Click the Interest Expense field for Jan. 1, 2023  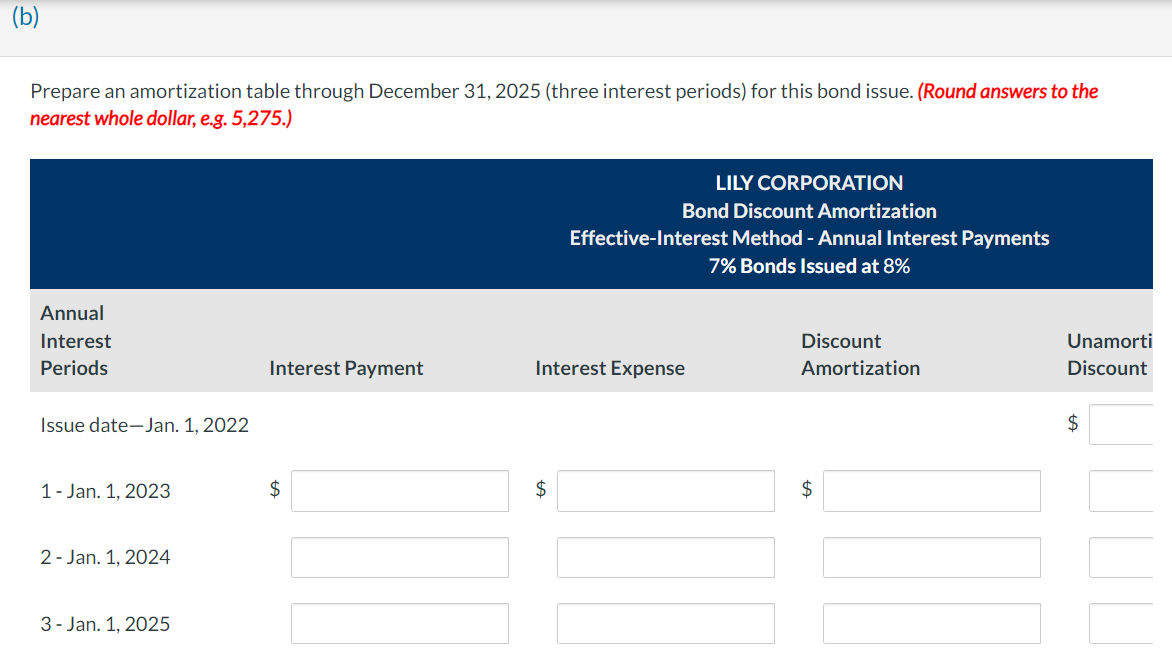(x=665, y=490)
